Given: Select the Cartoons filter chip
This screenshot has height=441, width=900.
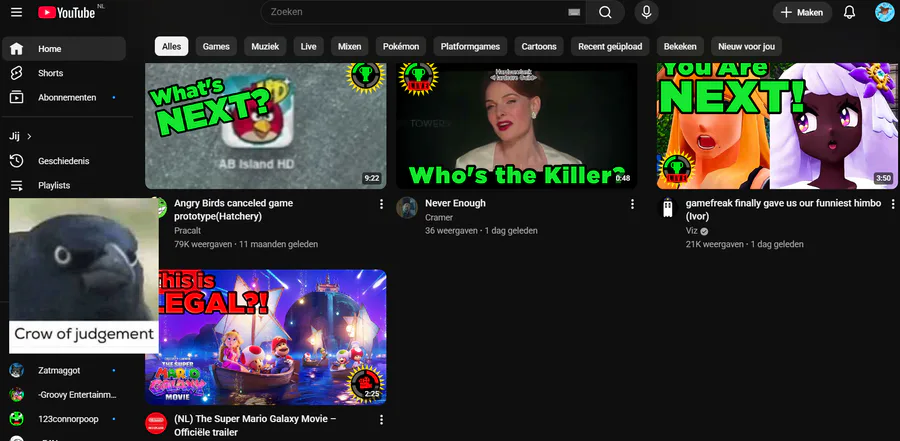Looking at the screenshot, I should click(x=539, y=47).
